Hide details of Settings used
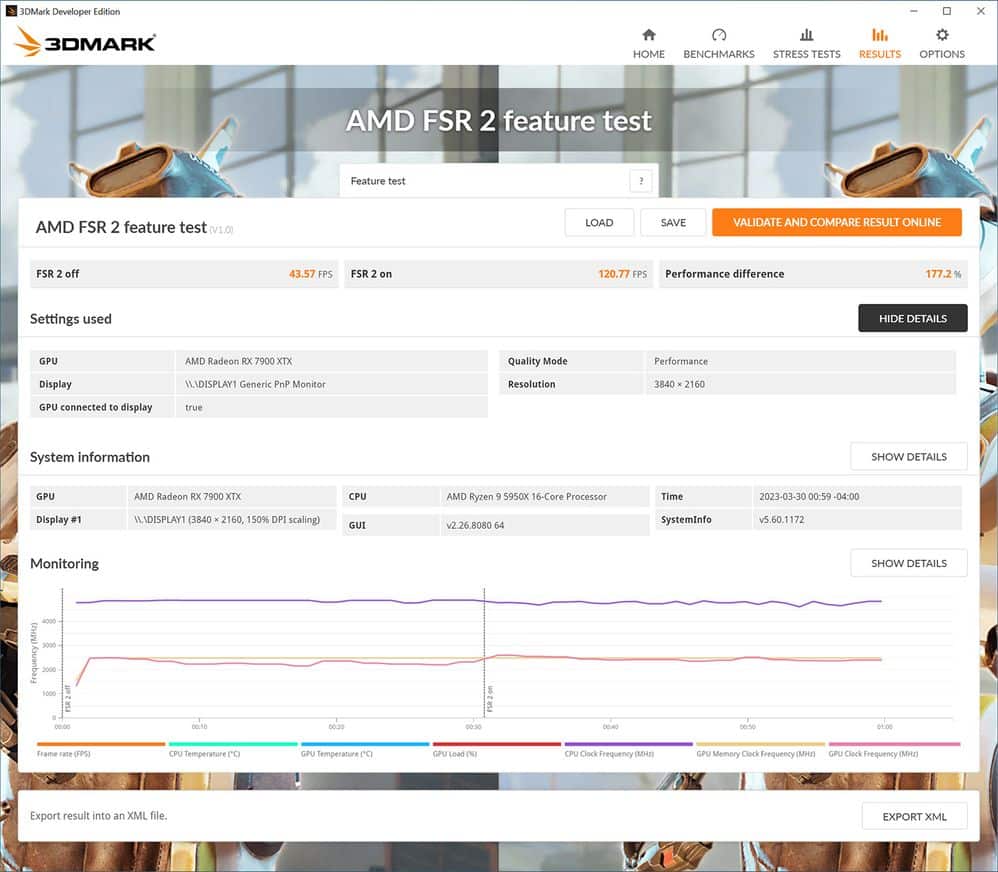Screen dimensions: 998x872 (912, 318)
